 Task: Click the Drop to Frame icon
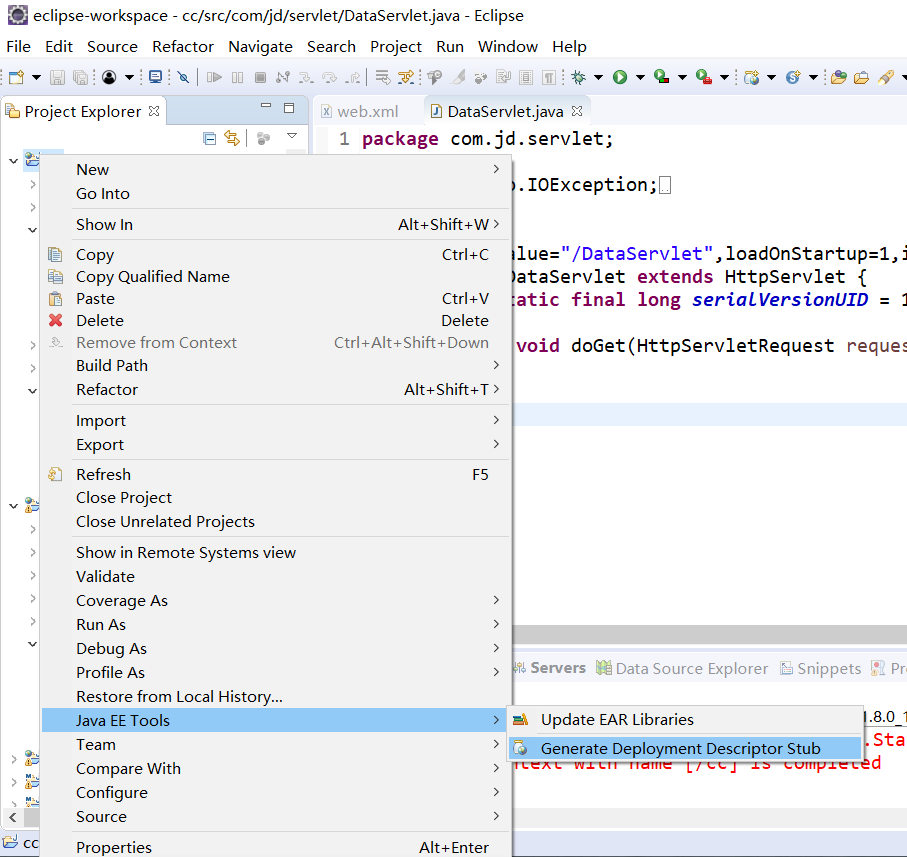[x=382, y=77]
